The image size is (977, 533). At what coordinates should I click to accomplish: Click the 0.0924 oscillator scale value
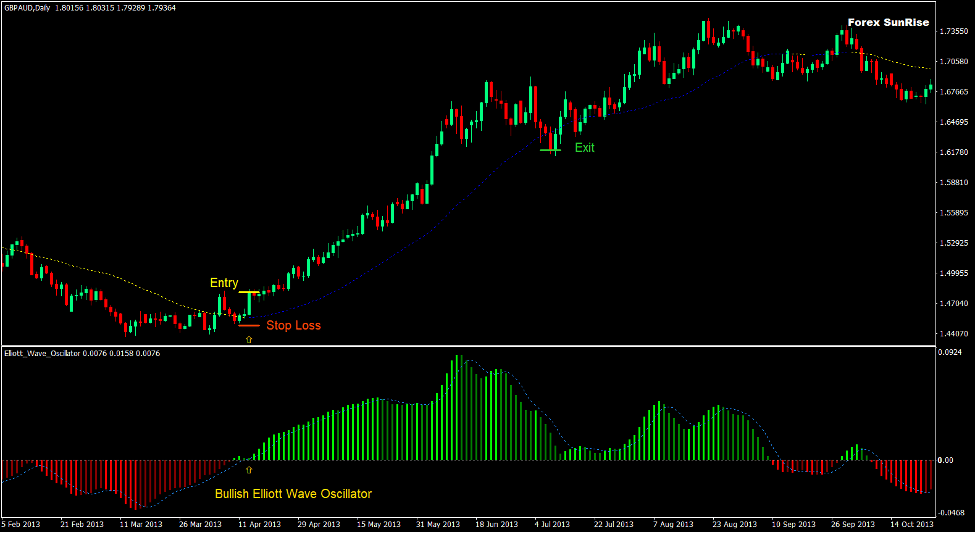949,353
